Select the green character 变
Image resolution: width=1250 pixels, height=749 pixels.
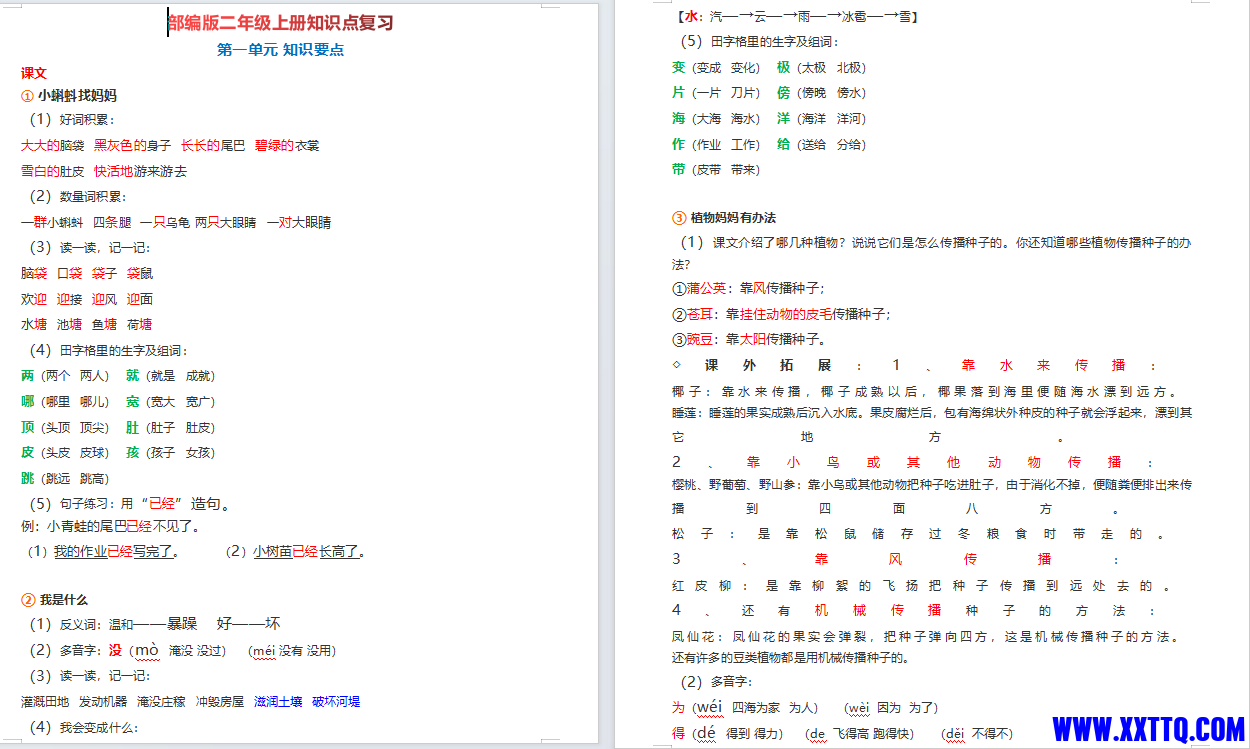pyautogui.click(x=679, y=68)
